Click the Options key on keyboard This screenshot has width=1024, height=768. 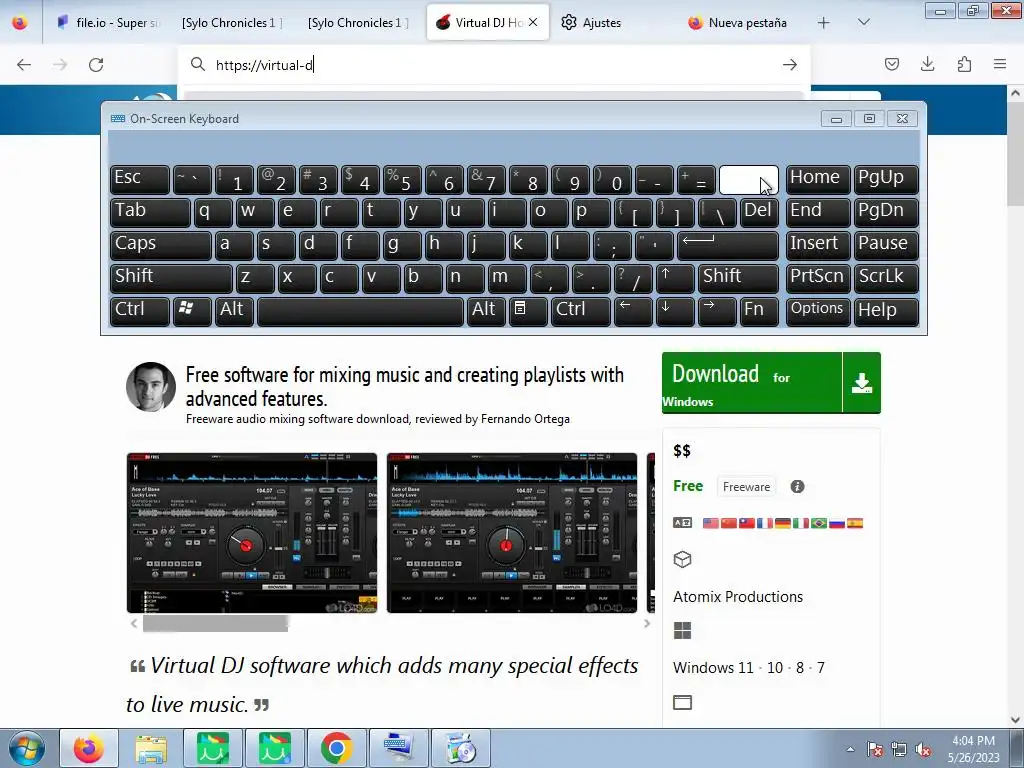[x=818, y=310]
